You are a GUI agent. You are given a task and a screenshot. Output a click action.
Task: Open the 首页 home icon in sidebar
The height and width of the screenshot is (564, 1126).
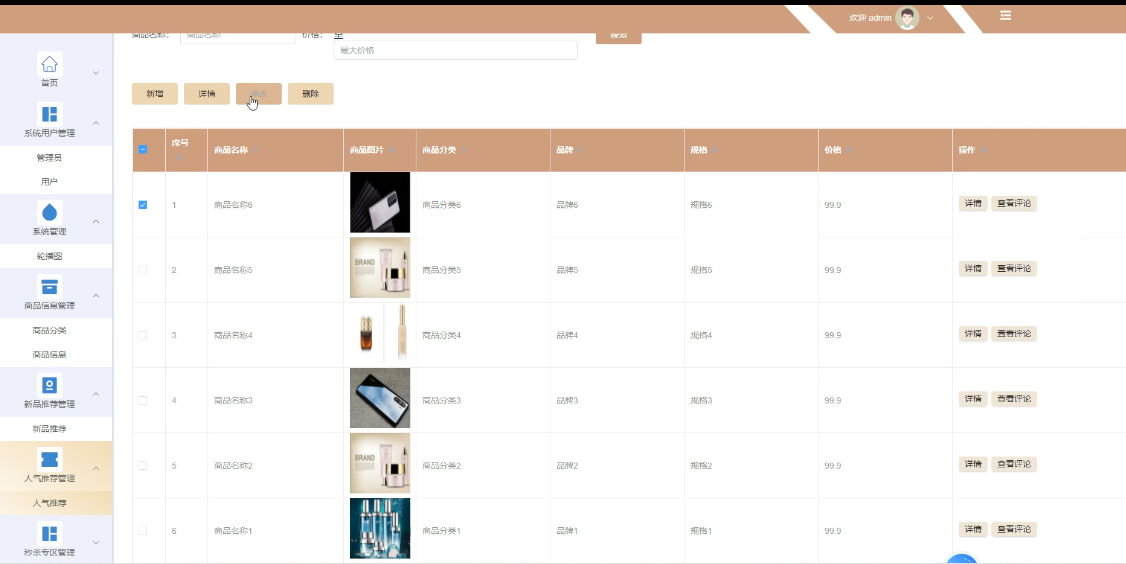(50, 65)
